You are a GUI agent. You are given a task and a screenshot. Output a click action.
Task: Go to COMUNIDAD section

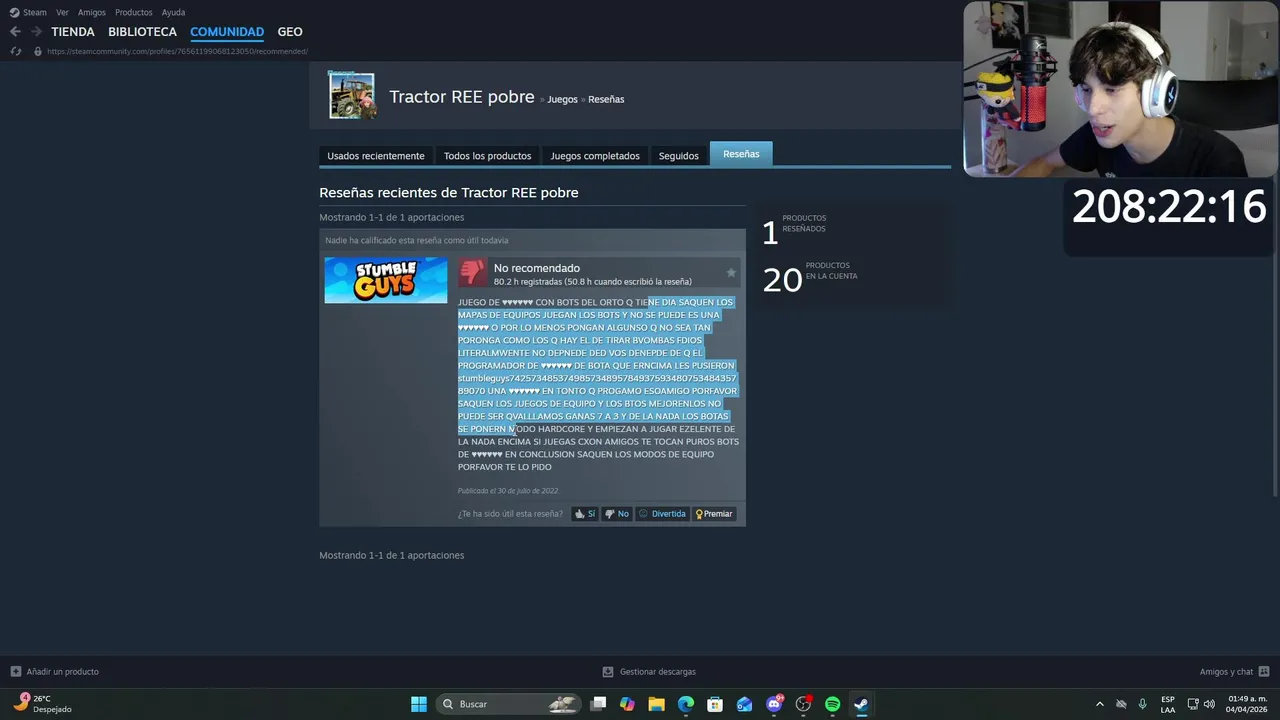click(227, 32)
